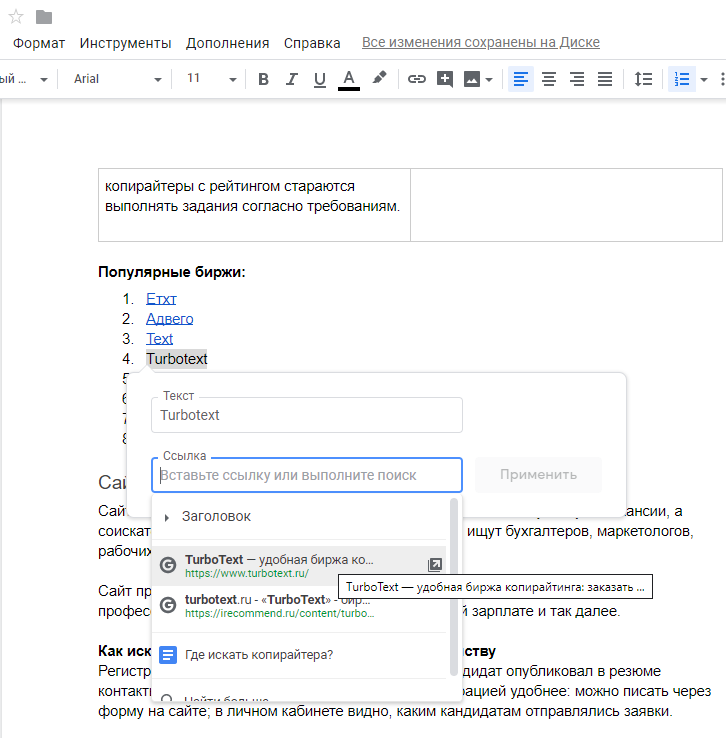The height and width of the screenshot is (738, 726).
Task: Click the Применить button
Action: coord(538,474)
